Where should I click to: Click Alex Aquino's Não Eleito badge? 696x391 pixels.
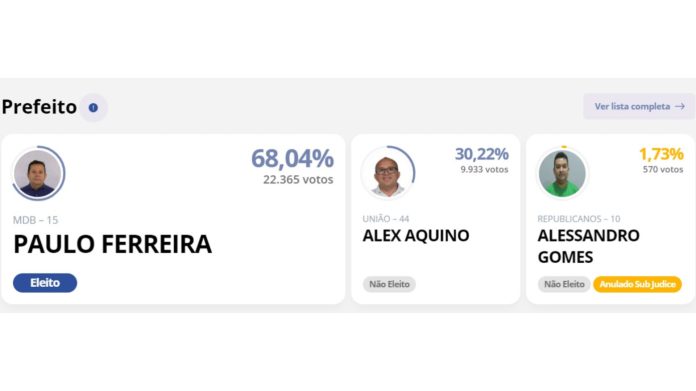[x=389, y=284]
